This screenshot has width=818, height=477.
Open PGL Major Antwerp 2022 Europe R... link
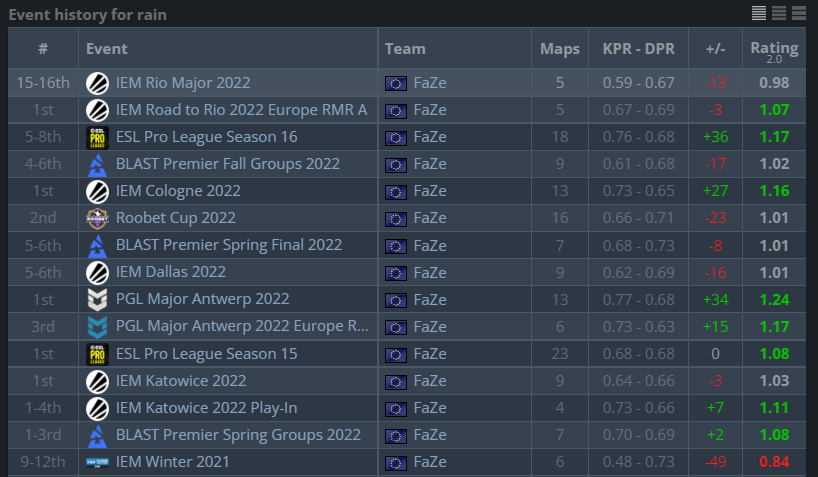[242, 327]
